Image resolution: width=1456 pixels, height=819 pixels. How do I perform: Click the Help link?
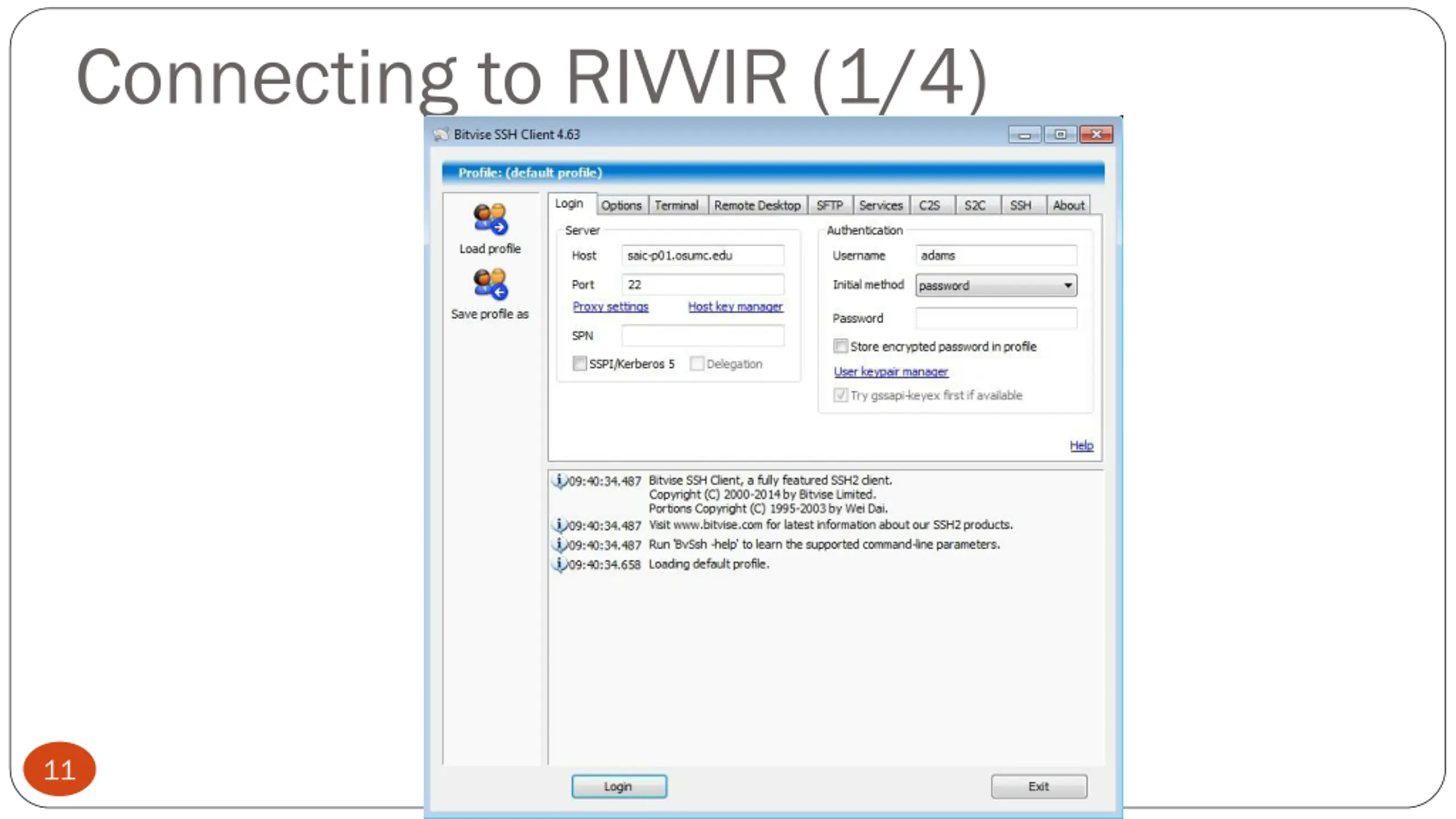[1081, 445]
